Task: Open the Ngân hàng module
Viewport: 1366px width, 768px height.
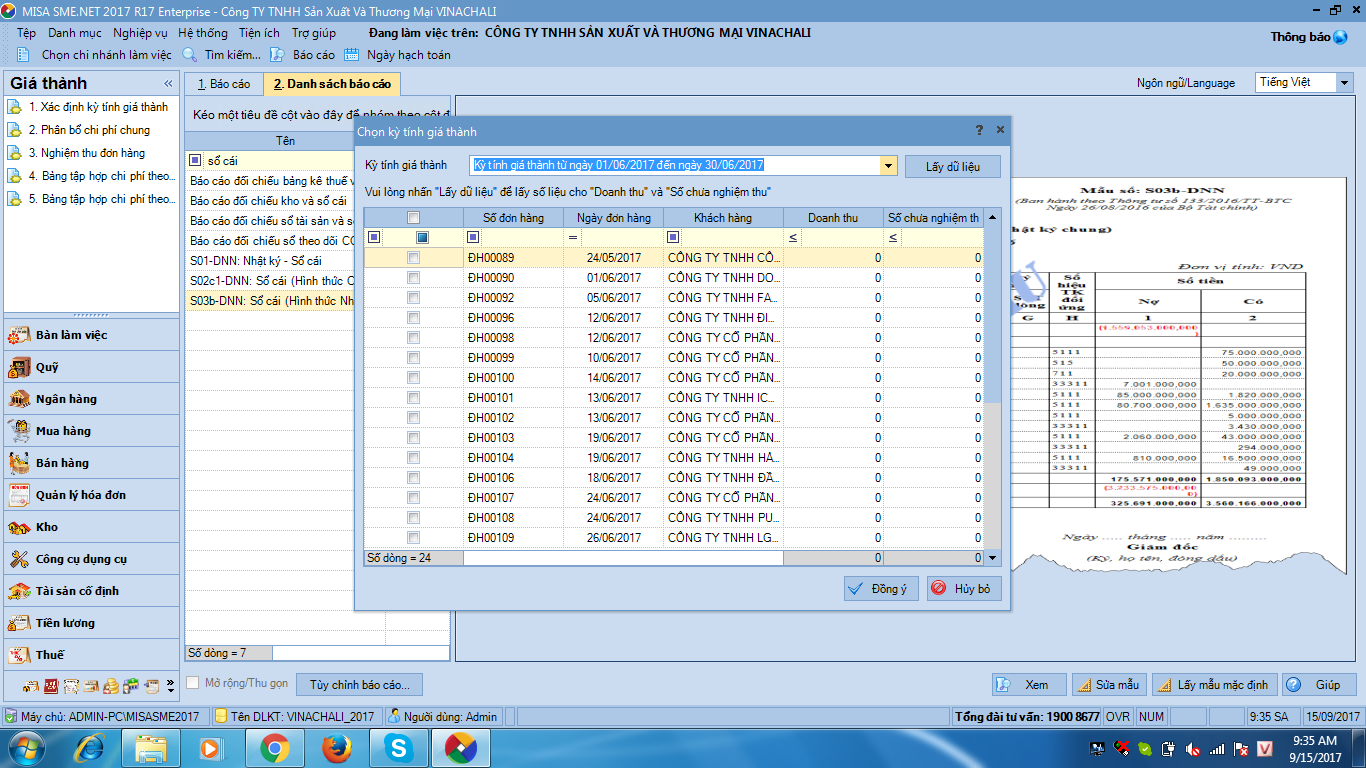Action: pyautogui.click(x=91, y=399)
